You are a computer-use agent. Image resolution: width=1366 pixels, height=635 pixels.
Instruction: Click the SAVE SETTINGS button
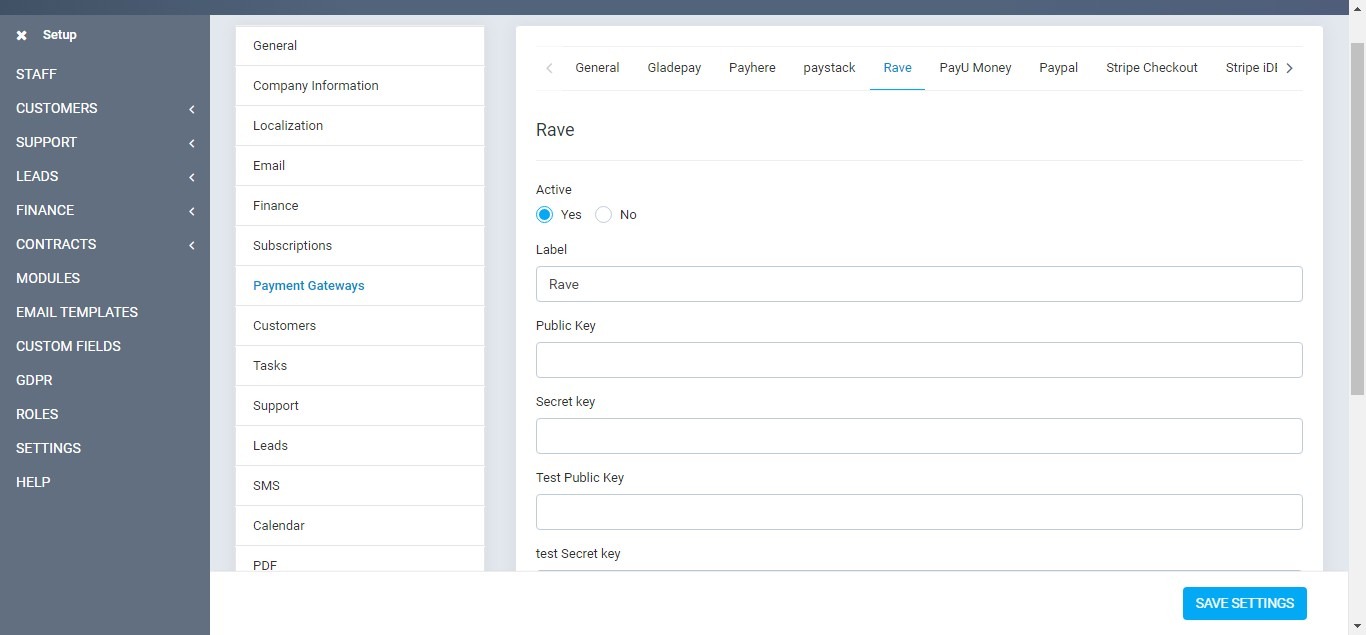point(1244,603)
